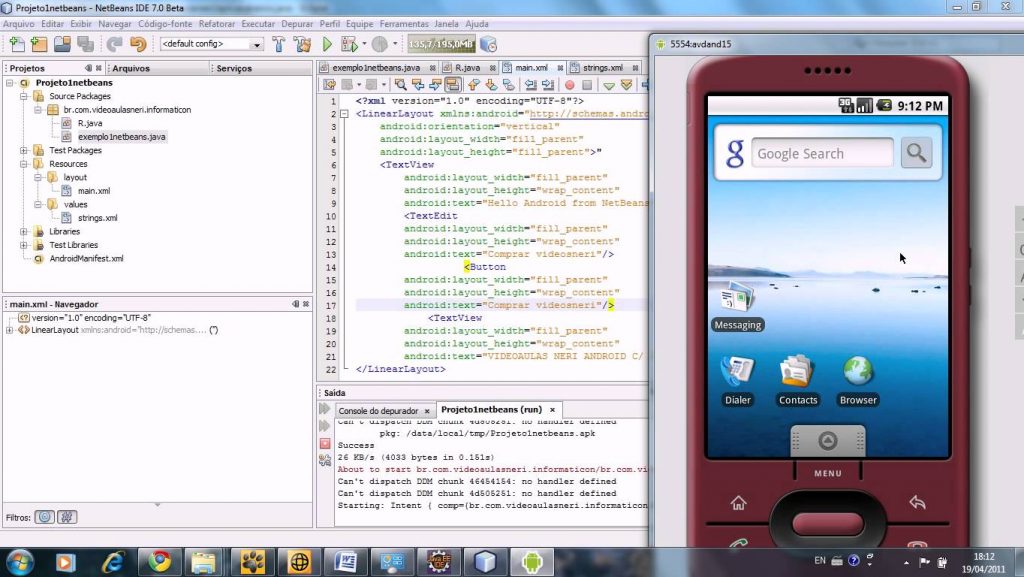Toggle the second Filtros button in Navegador
This screenshot has height=577, width=1024.
67,517
